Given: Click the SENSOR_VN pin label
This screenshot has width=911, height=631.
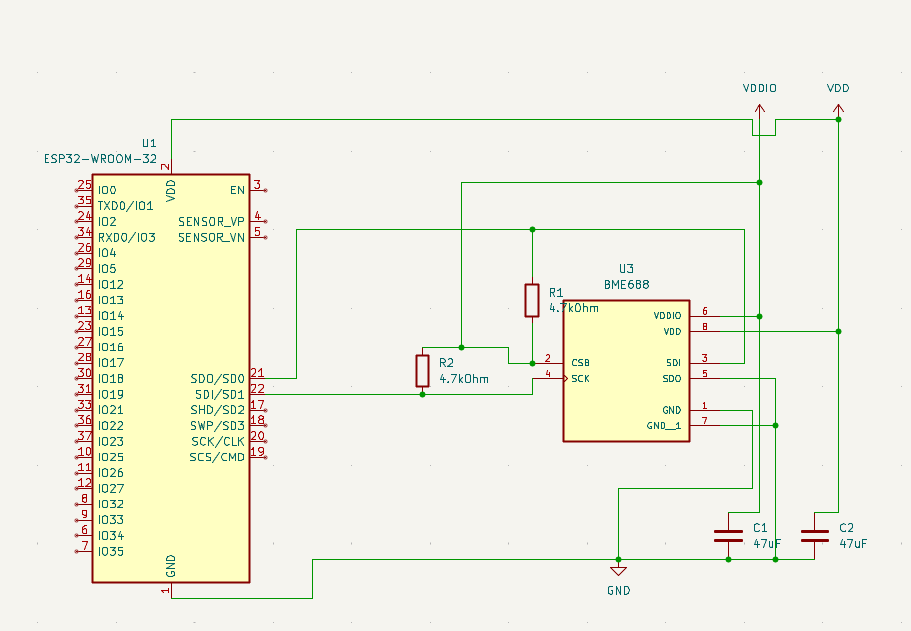Looking at the screenshot, I should tap(211, 237).
